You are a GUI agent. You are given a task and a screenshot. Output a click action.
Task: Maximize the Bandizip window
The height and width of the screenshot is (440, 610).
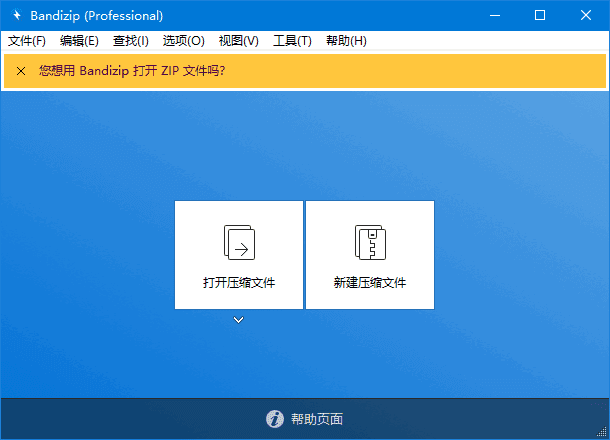[540, 15]
